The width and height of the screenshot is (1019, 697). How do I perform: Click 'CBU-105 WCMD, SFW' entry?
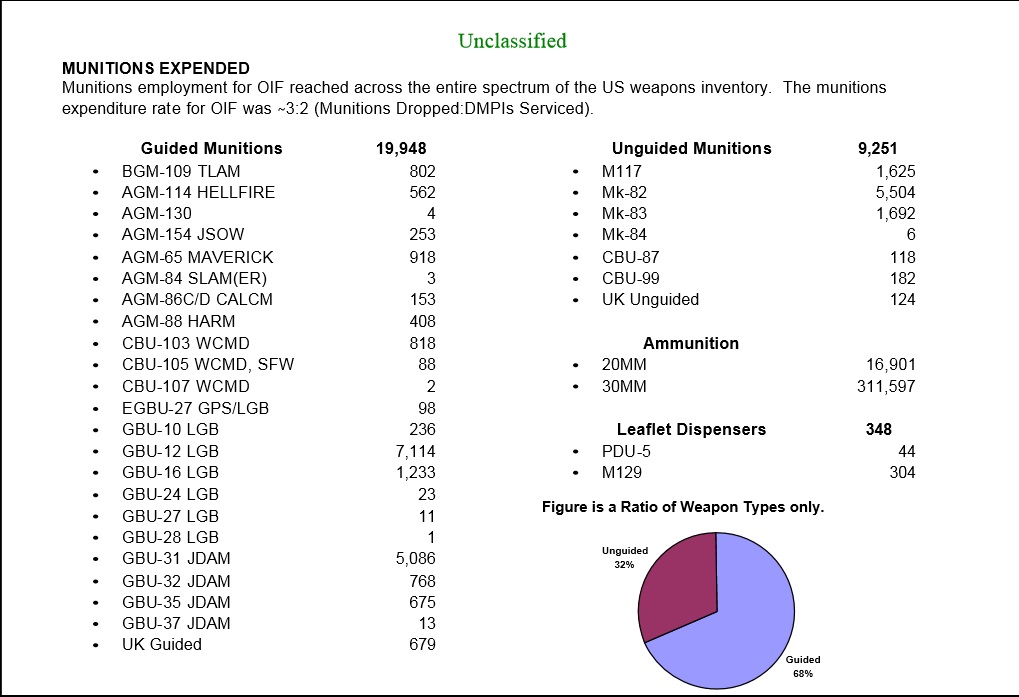[x=208, y=364]
